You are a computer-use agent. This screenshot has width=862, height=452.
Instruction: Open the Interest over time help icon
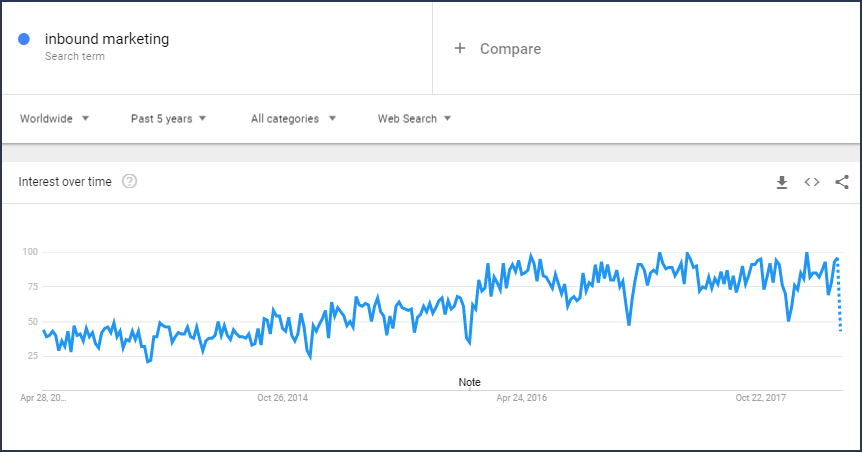pyautogui.click(x=129, y=182)
